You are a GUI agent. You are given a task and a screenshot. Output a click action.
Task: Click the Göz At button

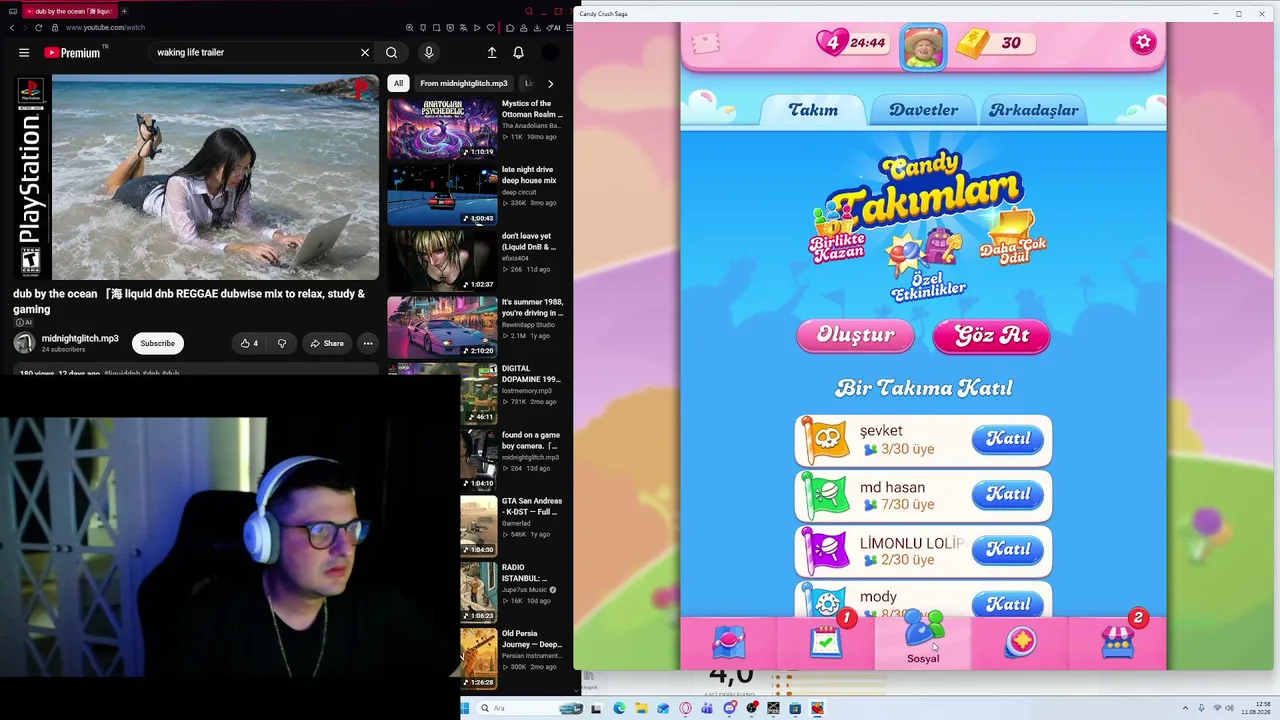pos(991,336)
